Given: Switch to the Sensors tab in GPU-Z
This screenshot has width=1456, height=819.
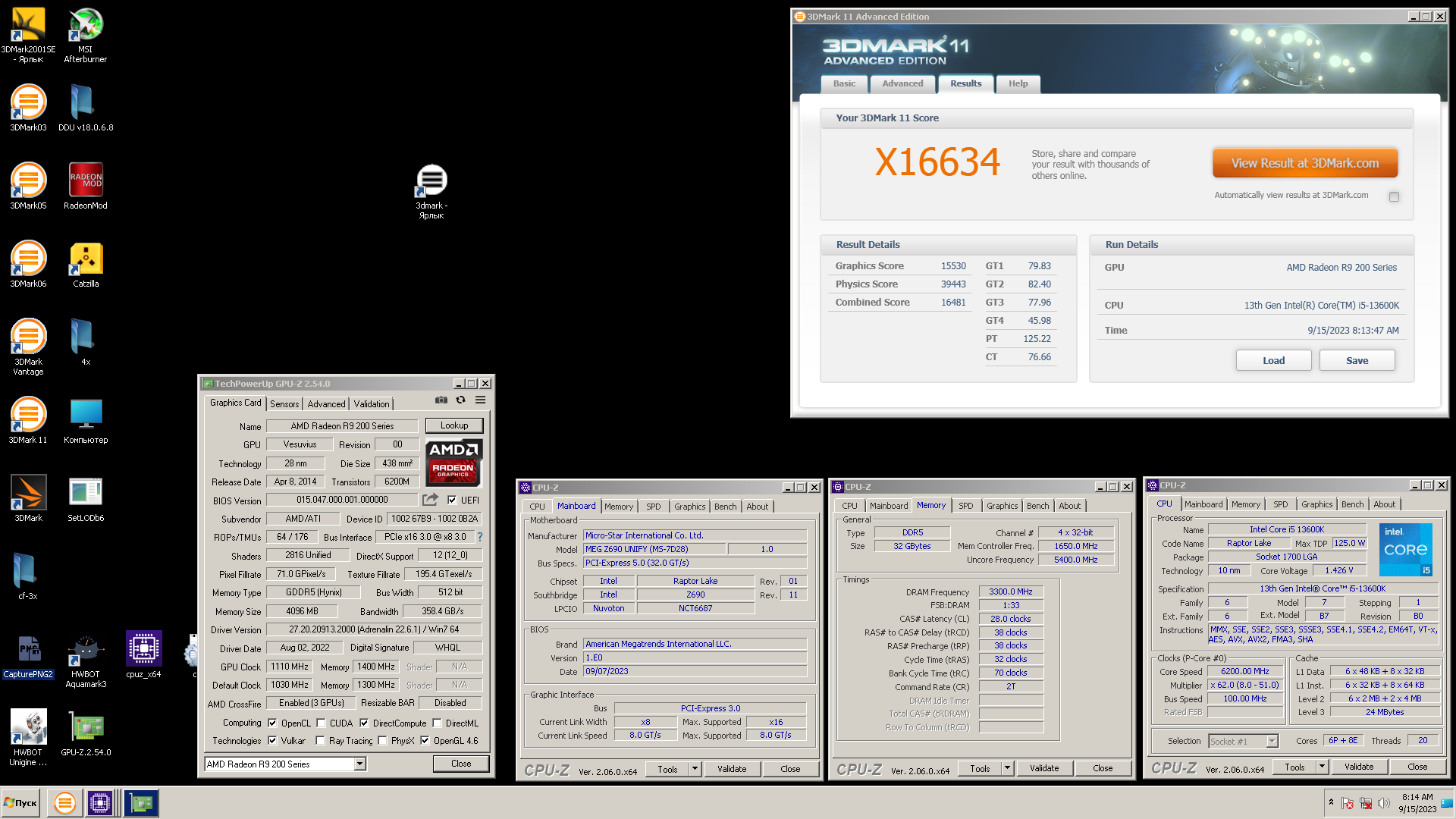Looking at the screenshot, I should (284, 404).
